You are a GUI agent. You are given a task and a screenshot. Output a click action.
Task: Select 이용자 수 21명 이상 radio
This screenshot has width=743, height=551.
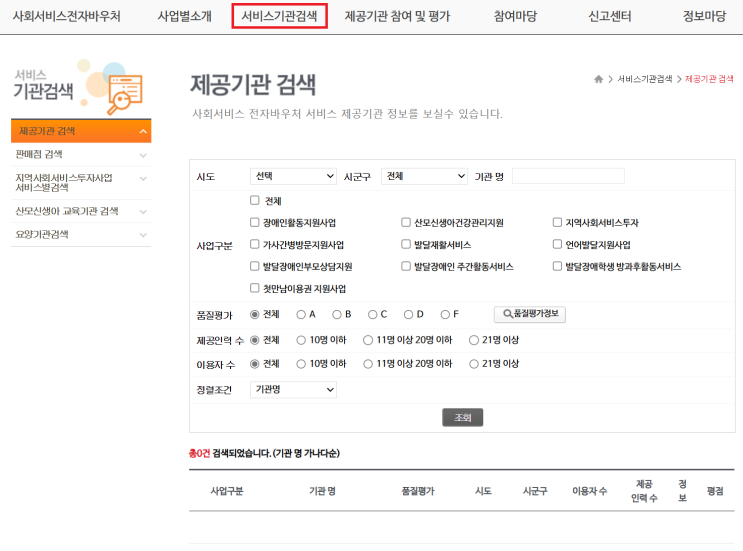pyautogui.click(x=474, y=364)
